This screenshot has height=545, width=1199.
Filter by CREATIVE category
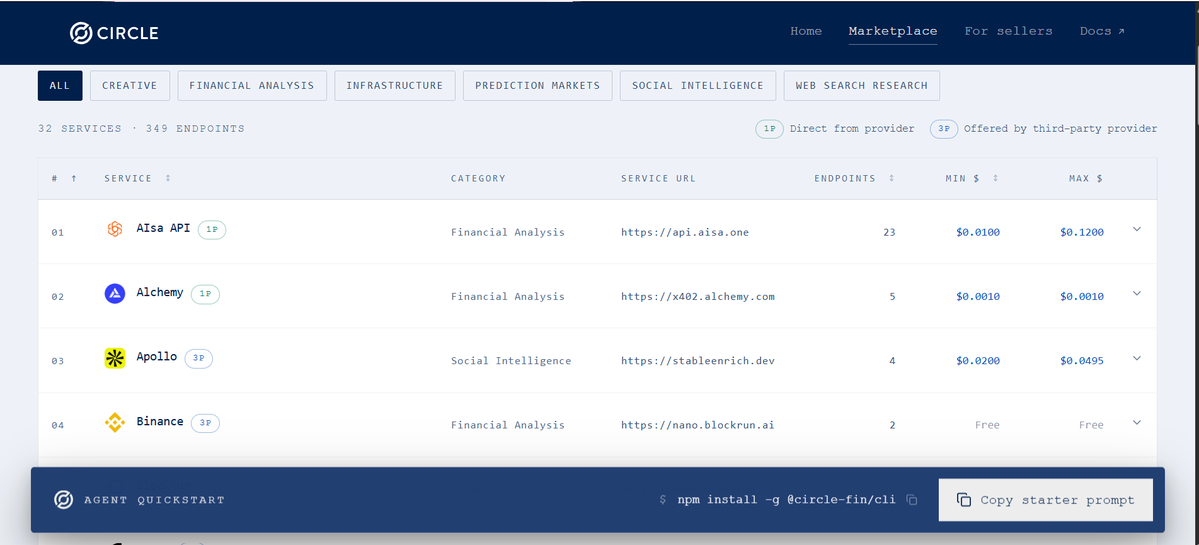[x=130, y=86]
